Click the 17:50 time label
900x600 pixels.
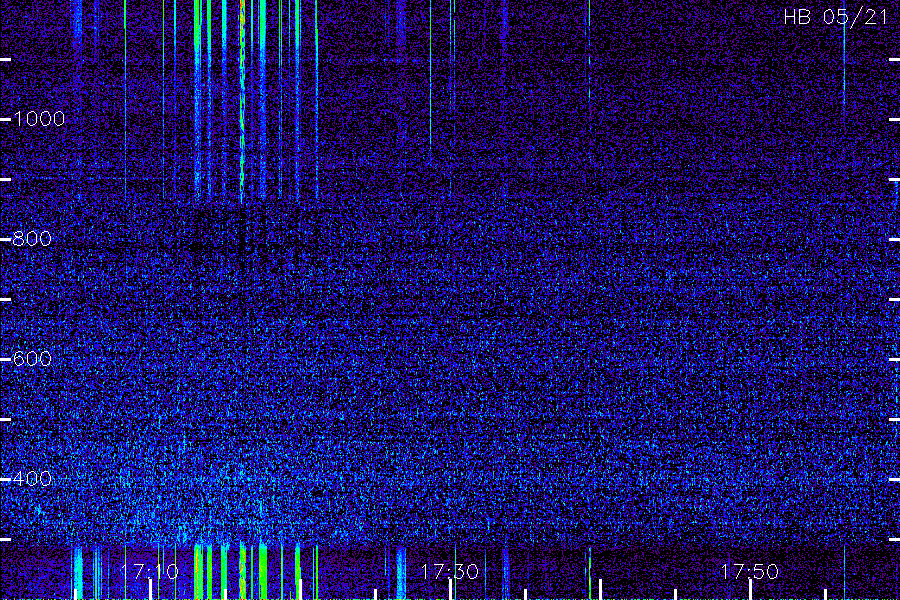pyautogui.click(x=750, y=571)
